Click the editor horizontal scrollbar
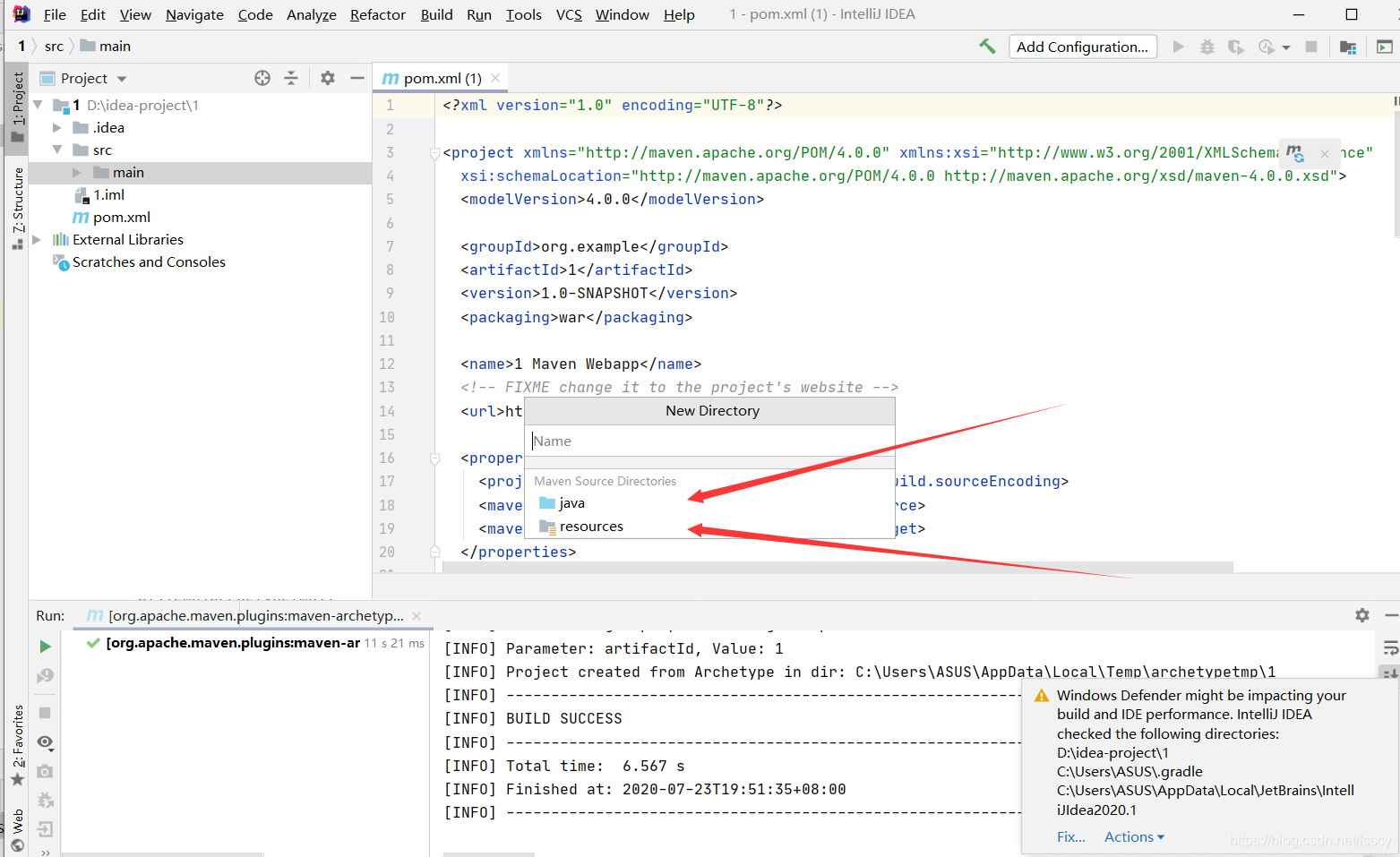This screenshot has width=1400, height=857. [837, 567]
